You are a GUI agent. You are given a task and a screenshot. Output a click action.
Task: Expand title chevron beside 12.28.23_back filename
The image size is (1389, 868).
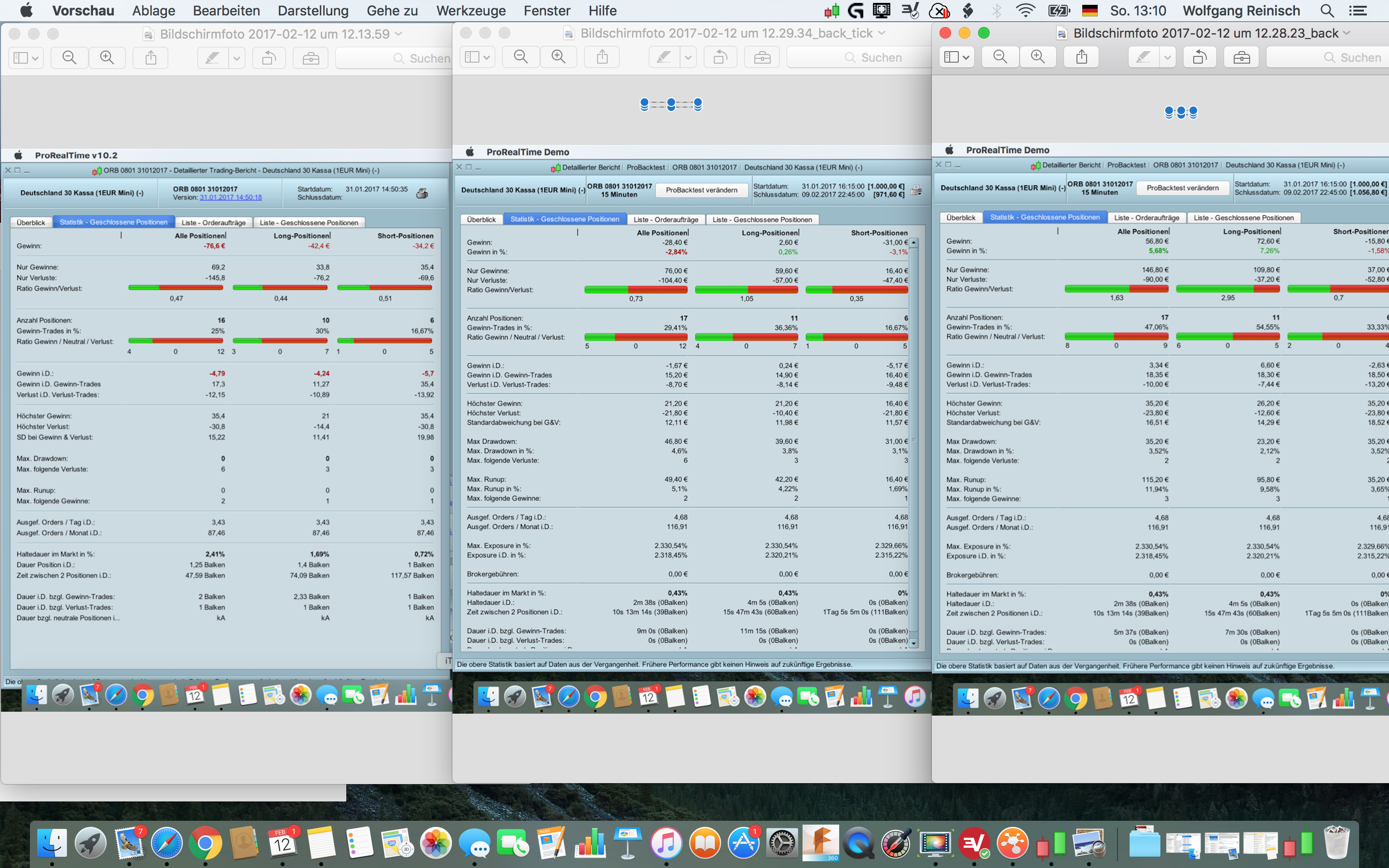coord(1347,33)
